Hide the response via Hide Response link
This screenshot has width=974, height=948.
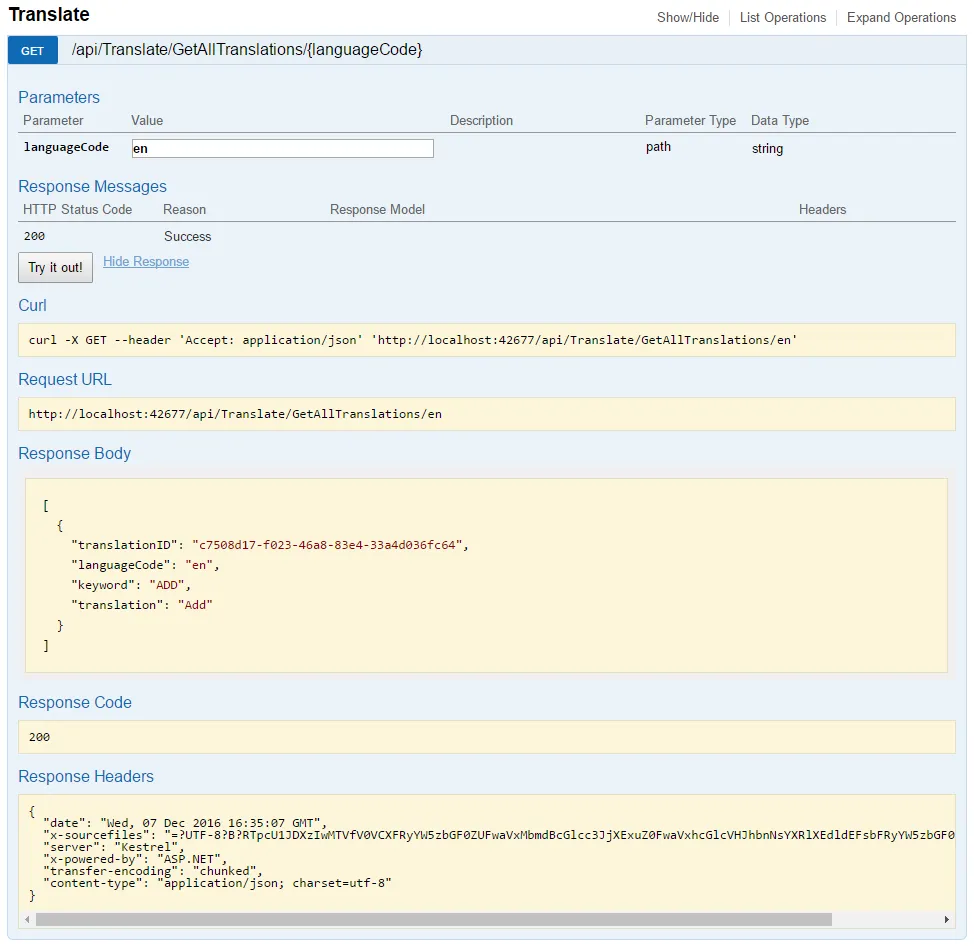click(146, 262)
